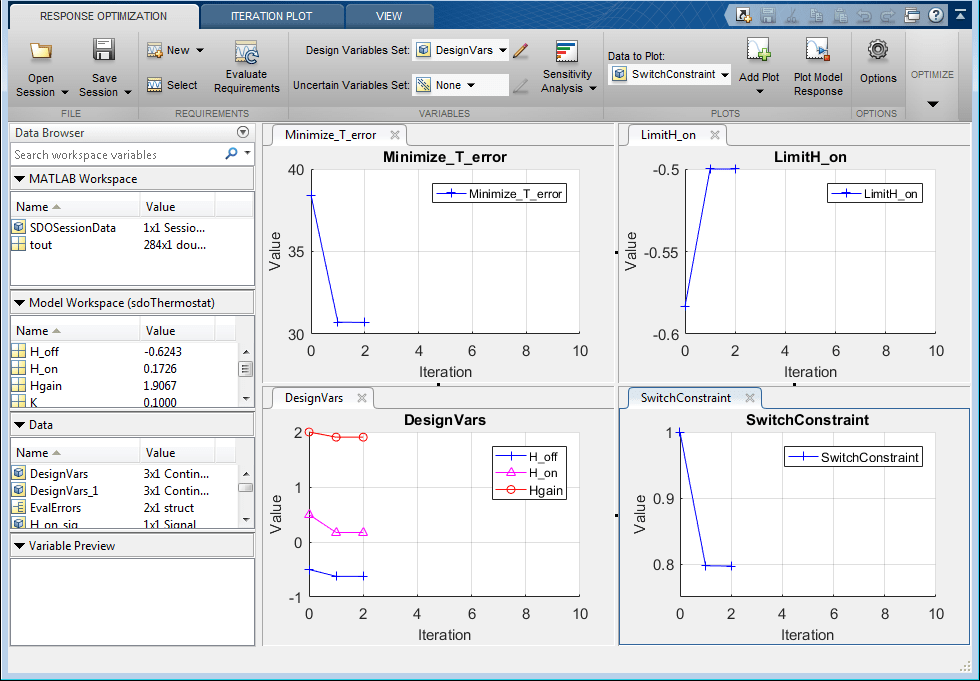Click the Data list scrollbar down arrow
The width and height of the screenshot is (980, 681).
[x=246, y=519]
